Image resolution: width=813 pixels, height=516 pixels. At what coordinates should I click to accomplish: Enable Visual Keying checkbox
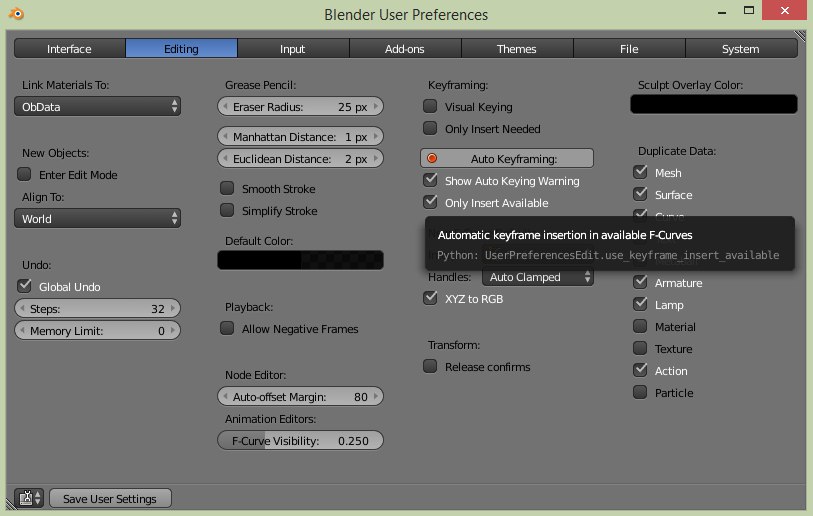(430, 106)
